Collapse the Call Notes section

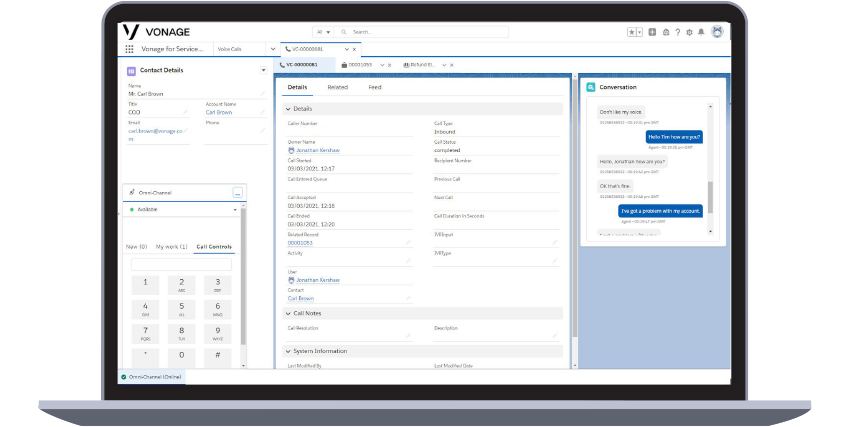pyautogui.click(x=289, y=313)
